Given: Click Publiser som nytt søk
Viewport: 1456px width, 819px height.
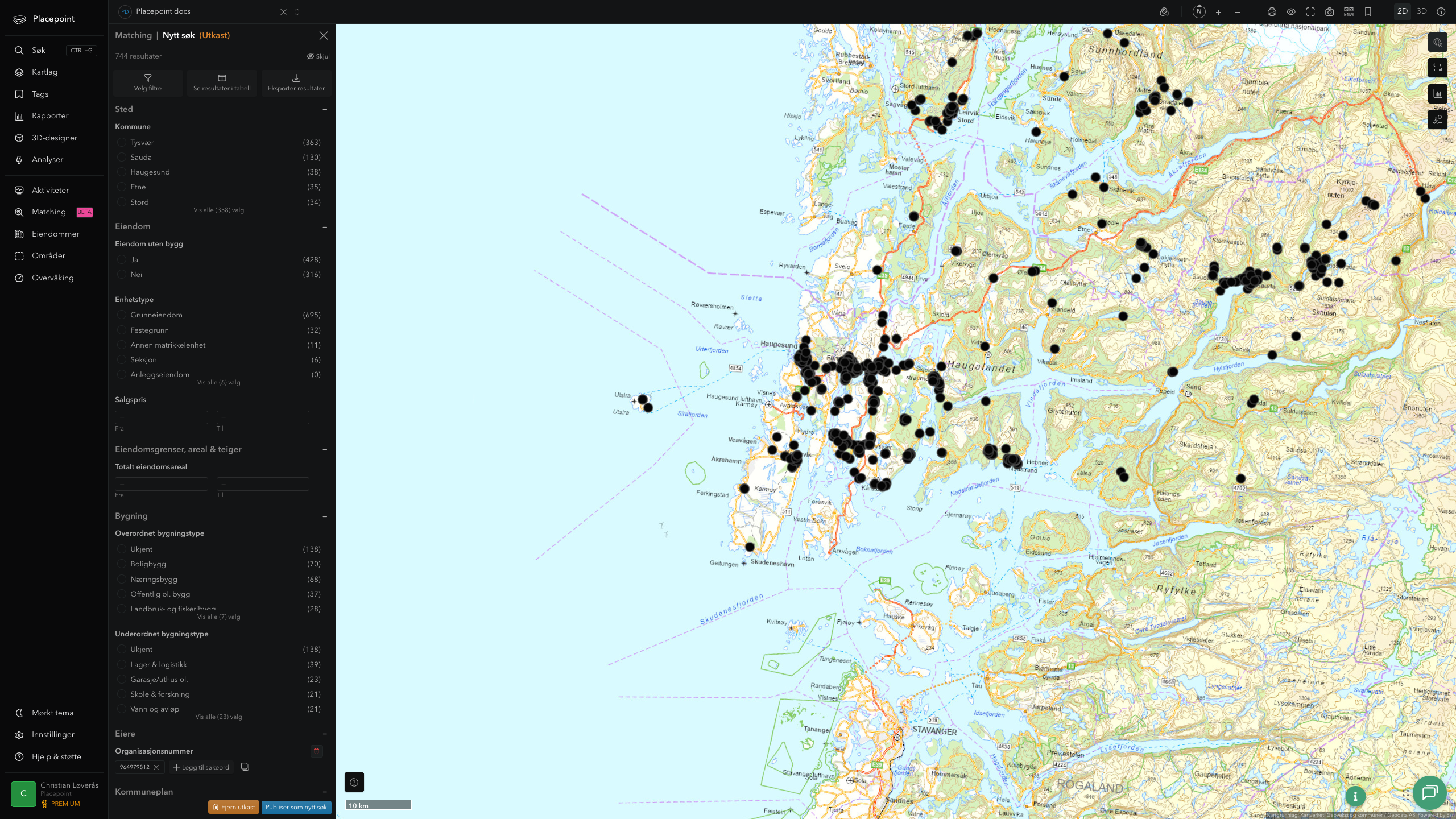Looking at the screenshot, I should tap(296, 807).
